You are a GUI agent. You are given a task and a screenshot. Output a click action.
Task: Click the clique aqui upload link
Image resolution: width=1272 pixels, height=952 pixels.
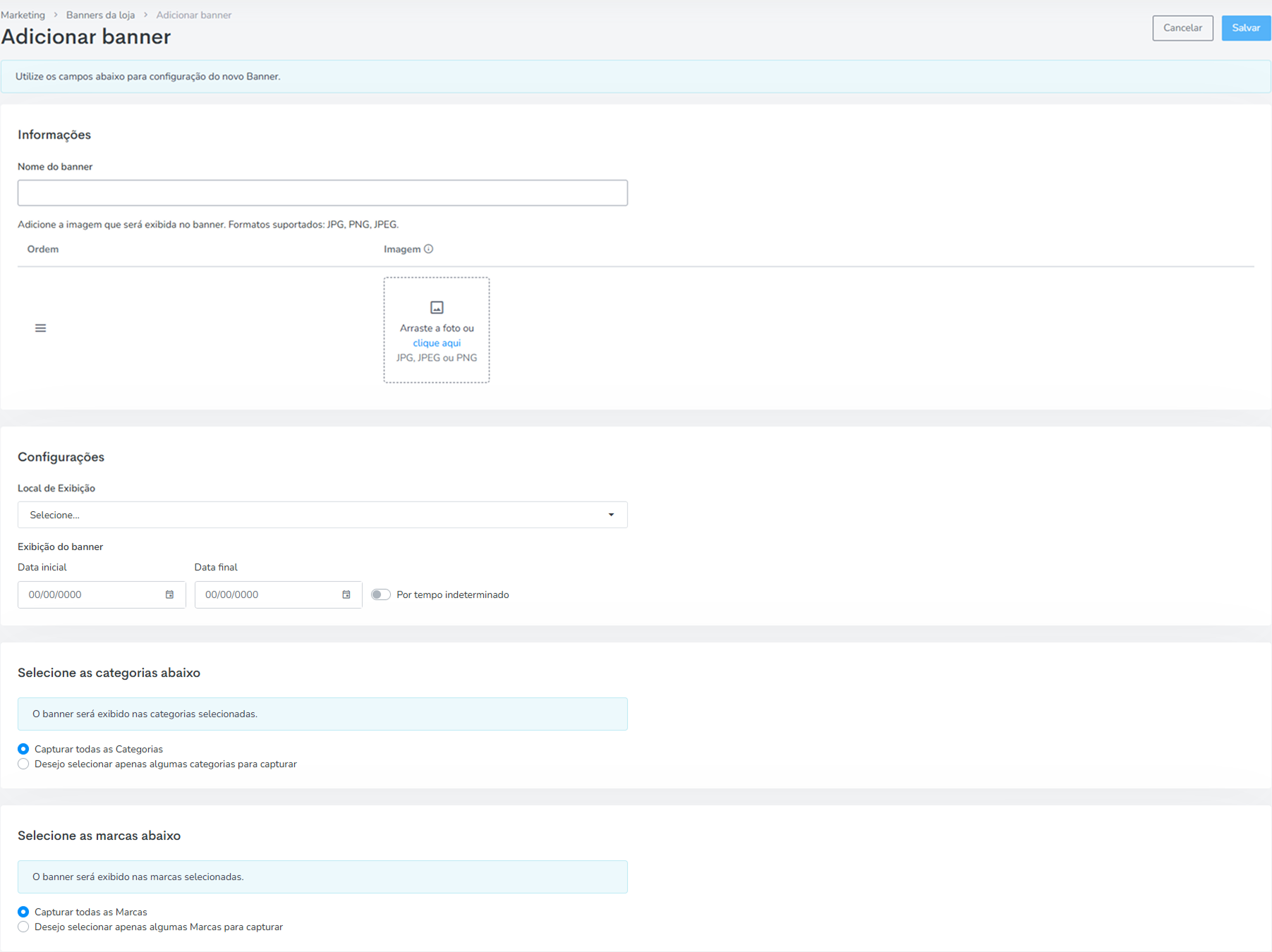(437, 343)
